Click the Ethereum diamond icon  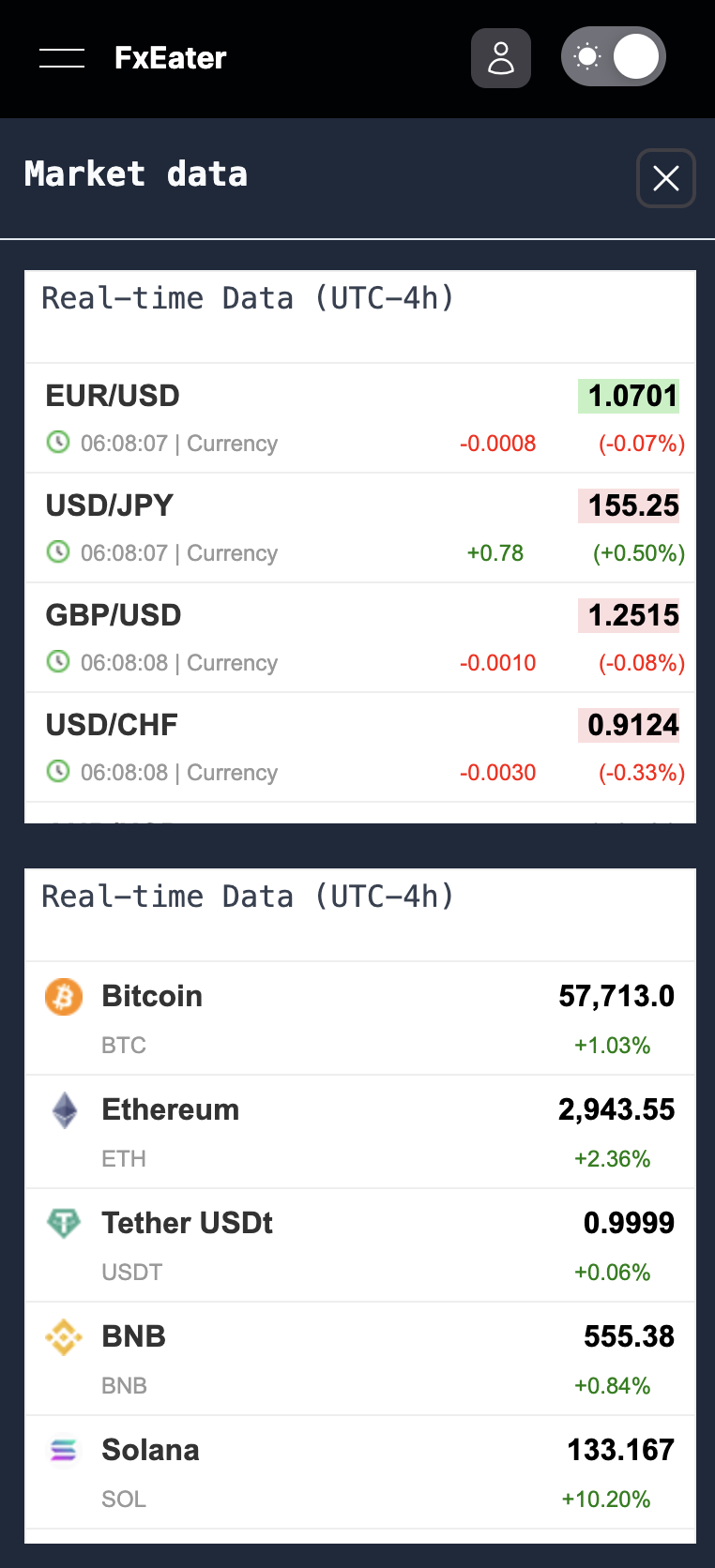(64, 1110)
